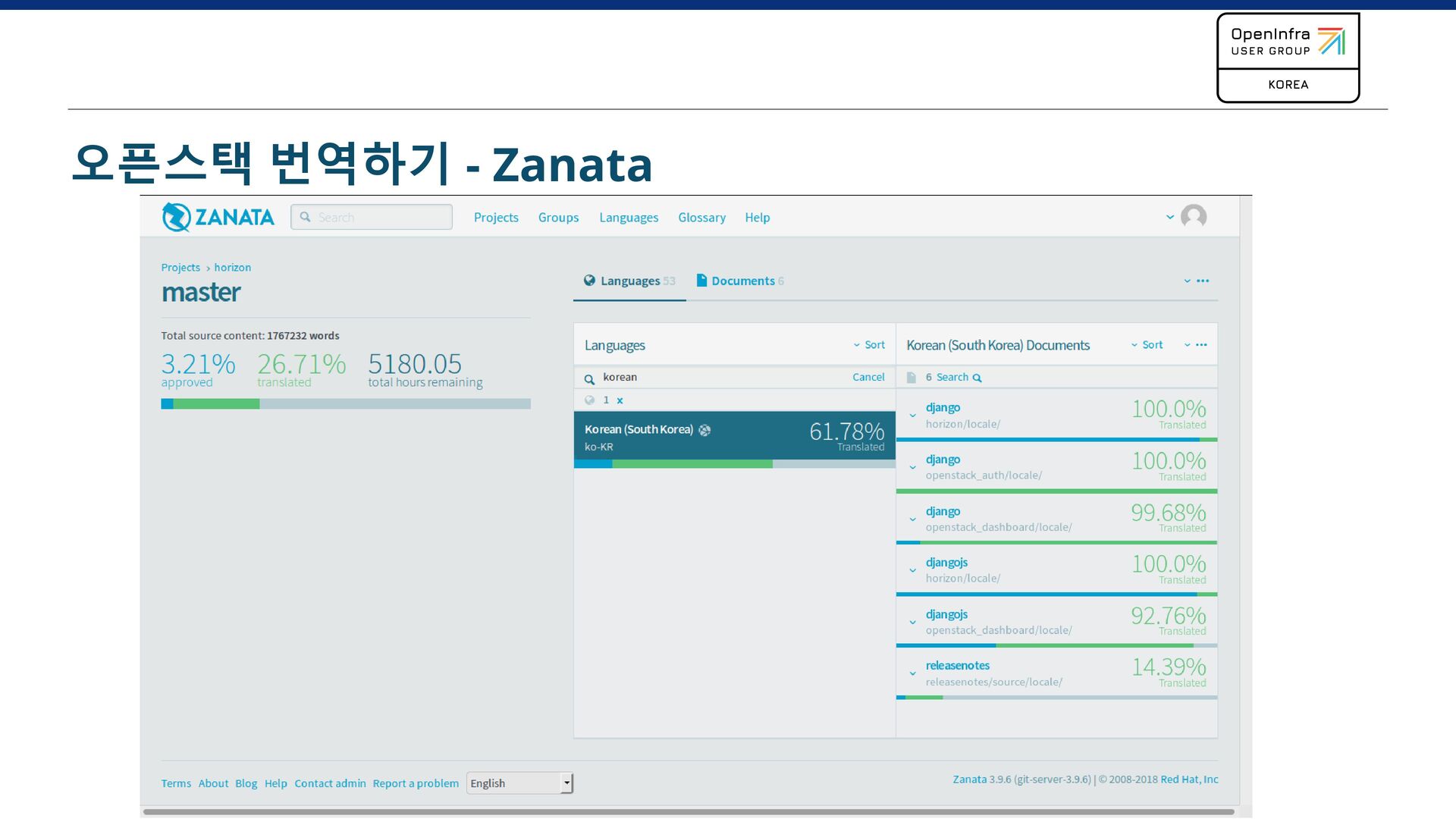1456x819 pixels.
Task: Focus the Zanata Search input field
Action: 372,217
